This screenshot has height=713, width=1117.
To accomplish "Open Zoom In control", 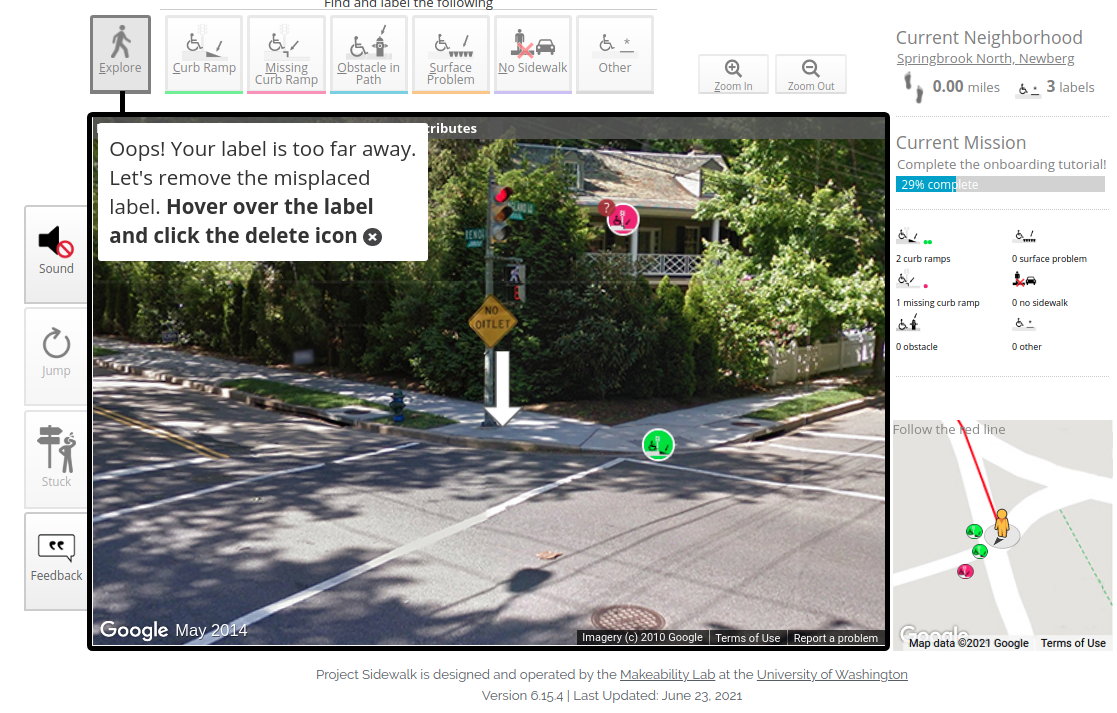I will [733, 74].
